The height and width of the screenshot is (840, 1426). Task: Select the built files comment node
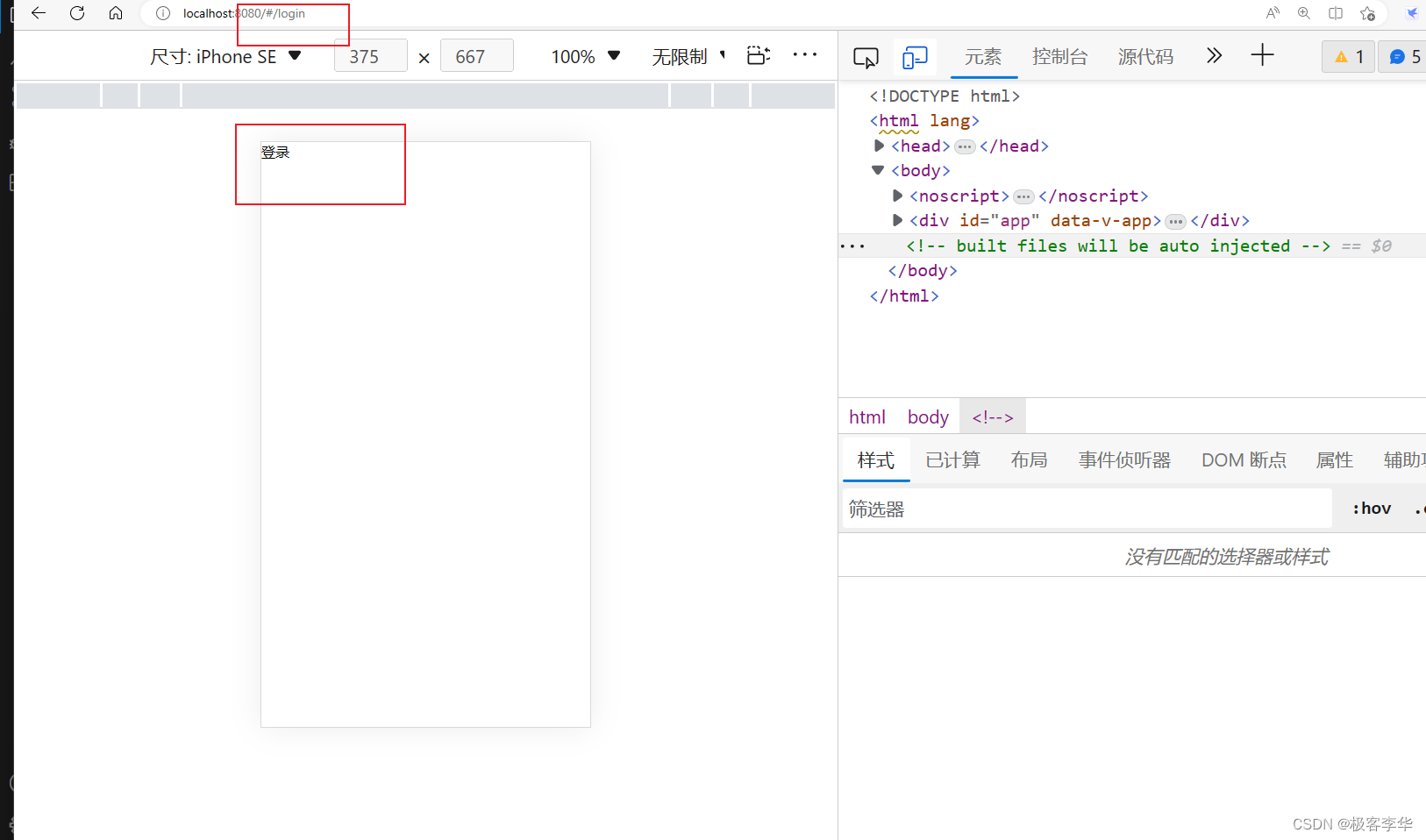1118,246
